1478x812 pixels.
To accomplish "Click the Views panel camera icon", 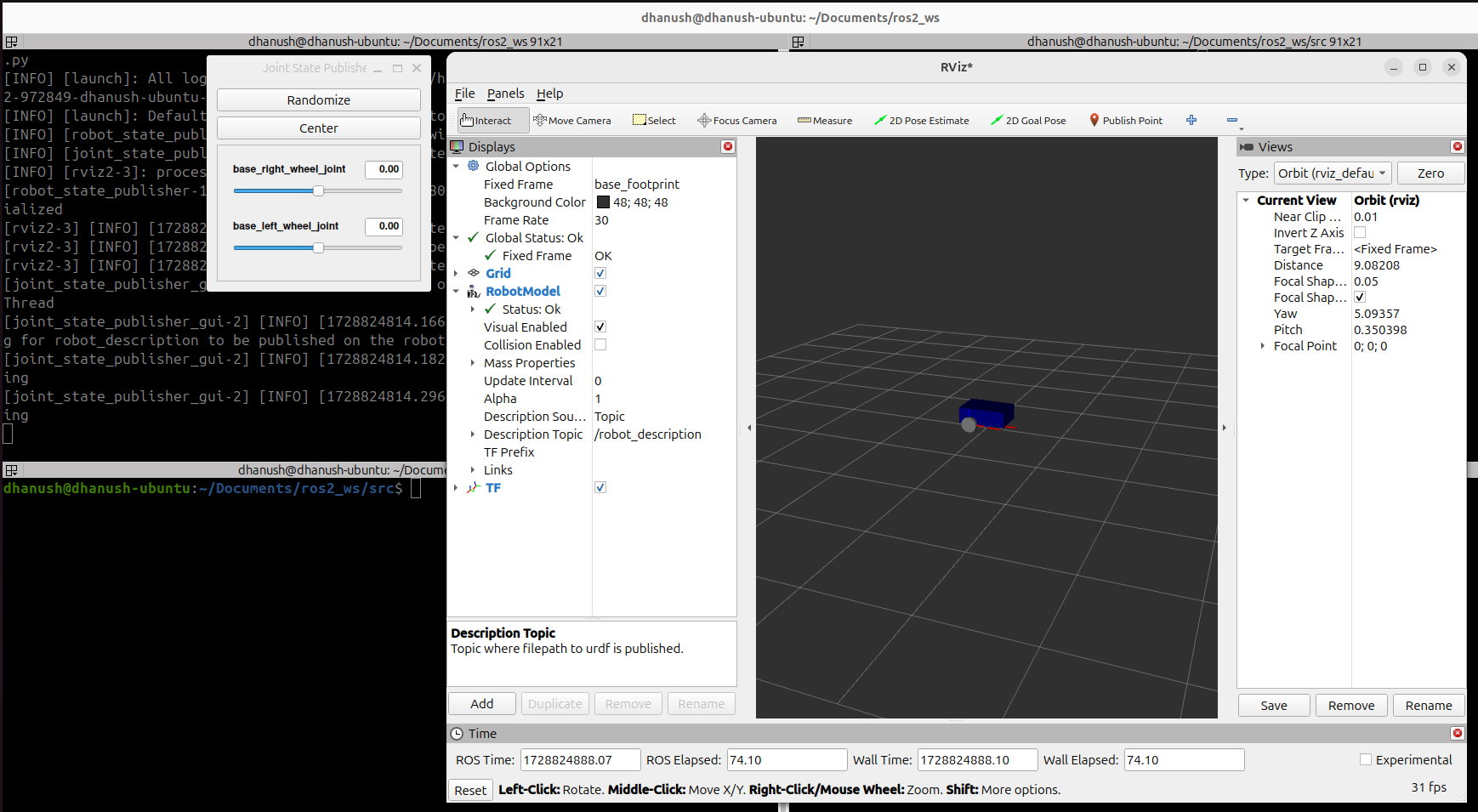I will [1247, 147].
